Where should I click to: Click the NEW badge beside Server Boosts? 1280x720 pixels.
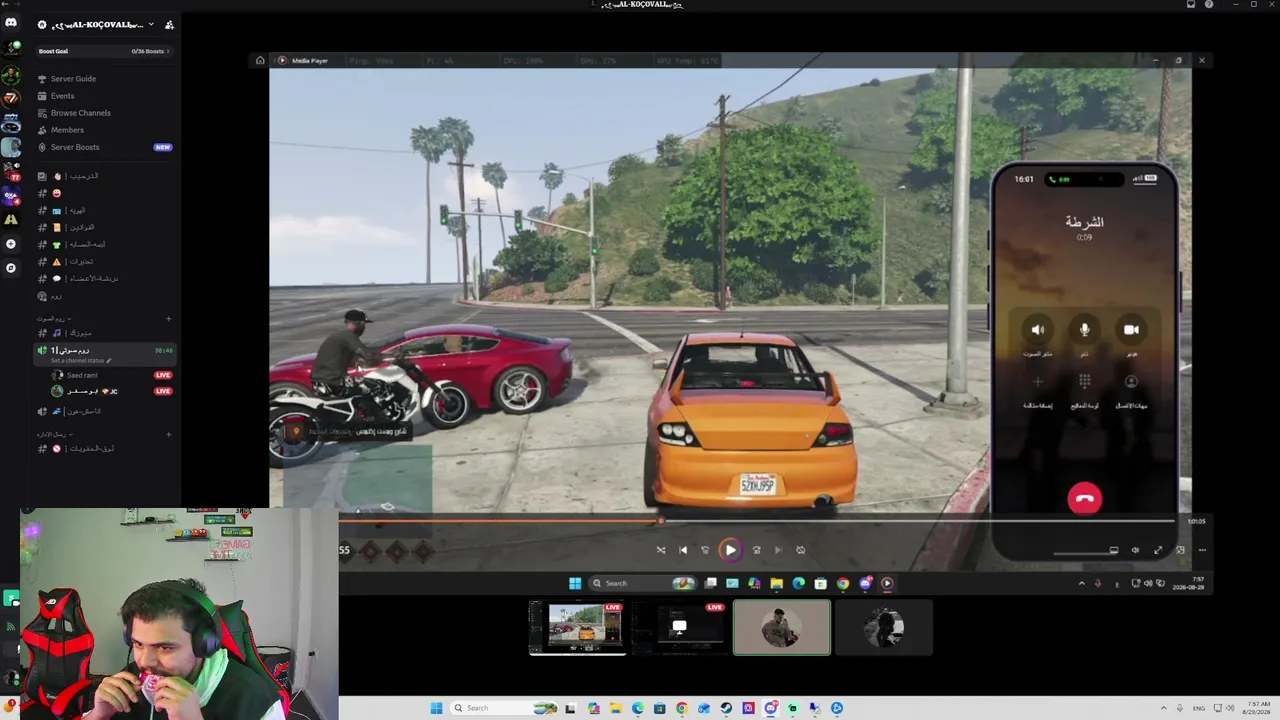point(162,147)
